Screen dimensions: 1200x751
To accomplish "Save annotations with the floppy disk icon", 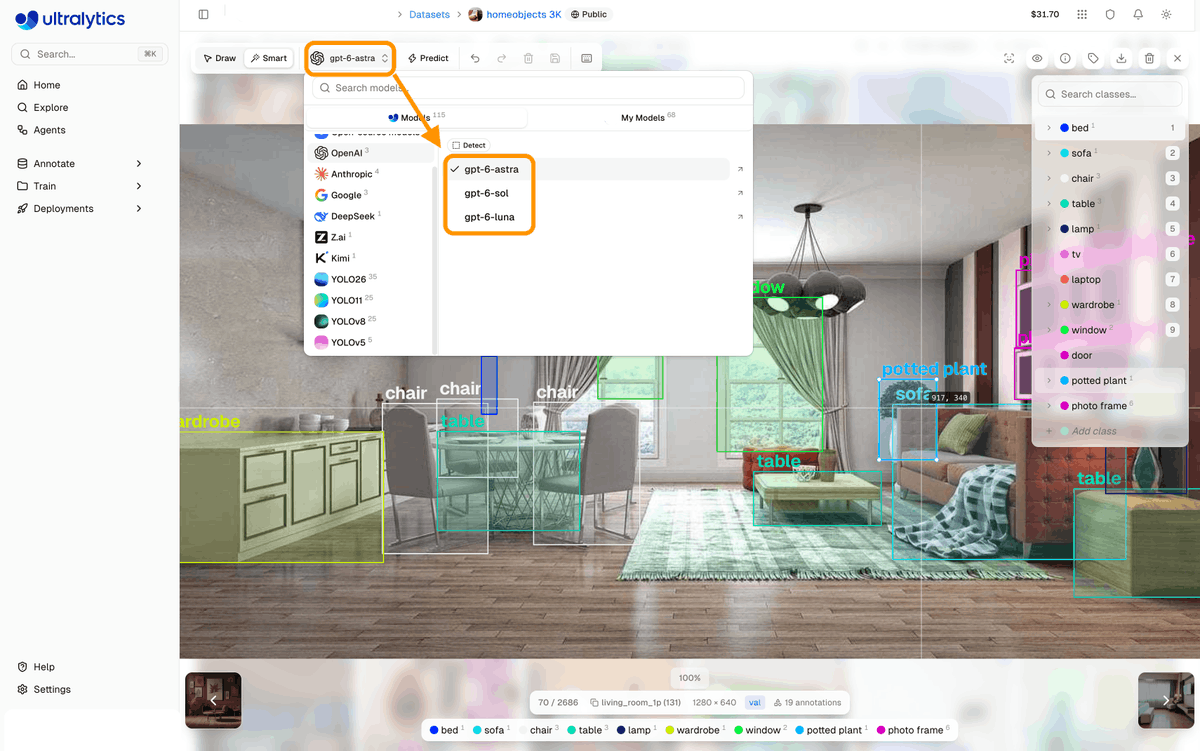I will pos(555,58).
